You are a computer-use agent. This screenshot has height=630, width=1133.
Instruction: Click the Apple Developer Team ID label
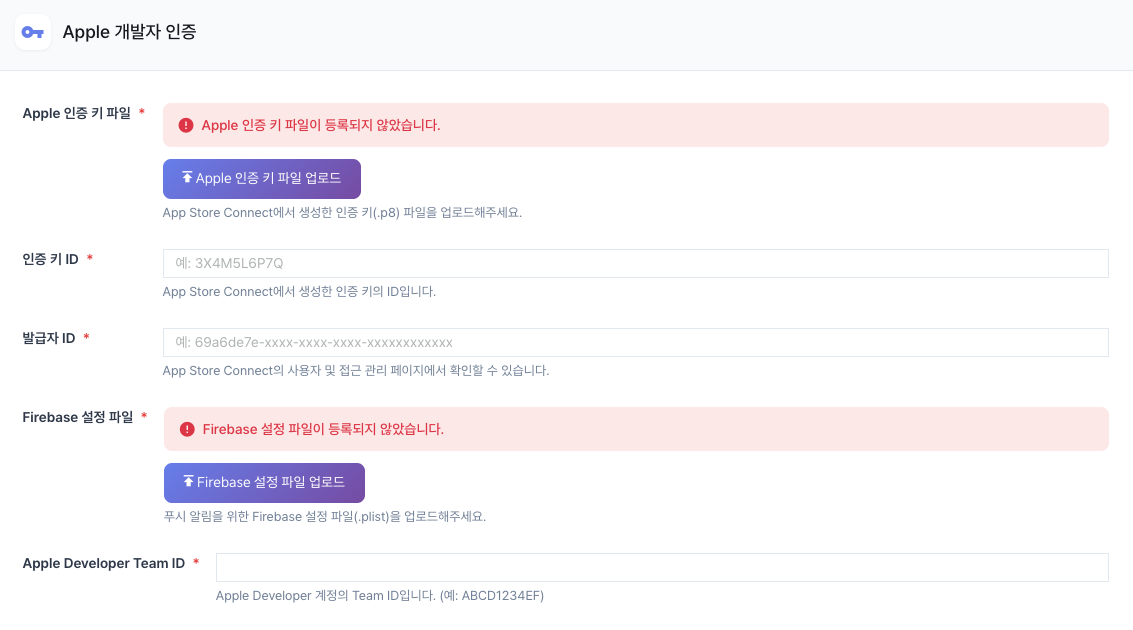point(103,563)
